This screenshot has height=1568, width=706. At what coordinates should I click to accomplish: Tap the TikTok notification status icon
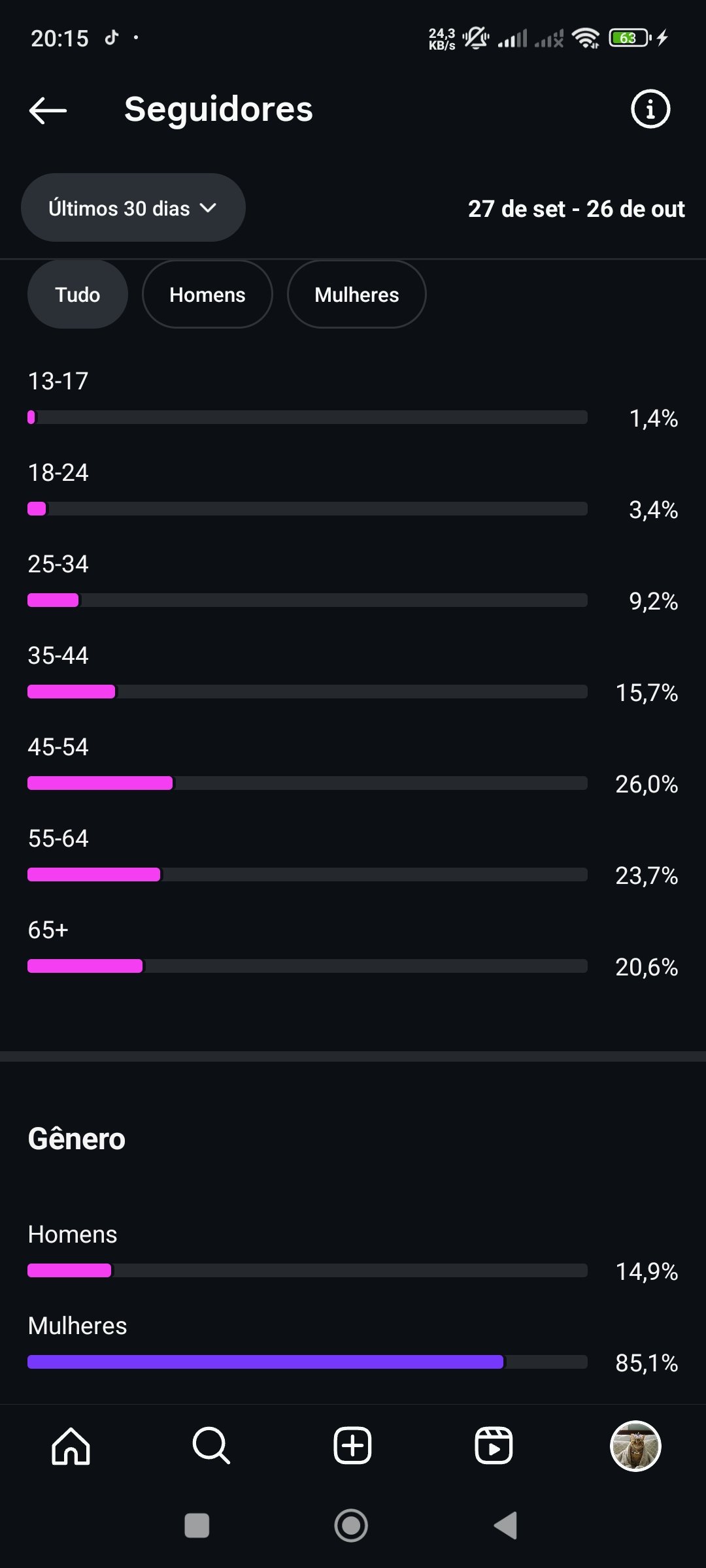pyautogui.click(x=112, y=38)
